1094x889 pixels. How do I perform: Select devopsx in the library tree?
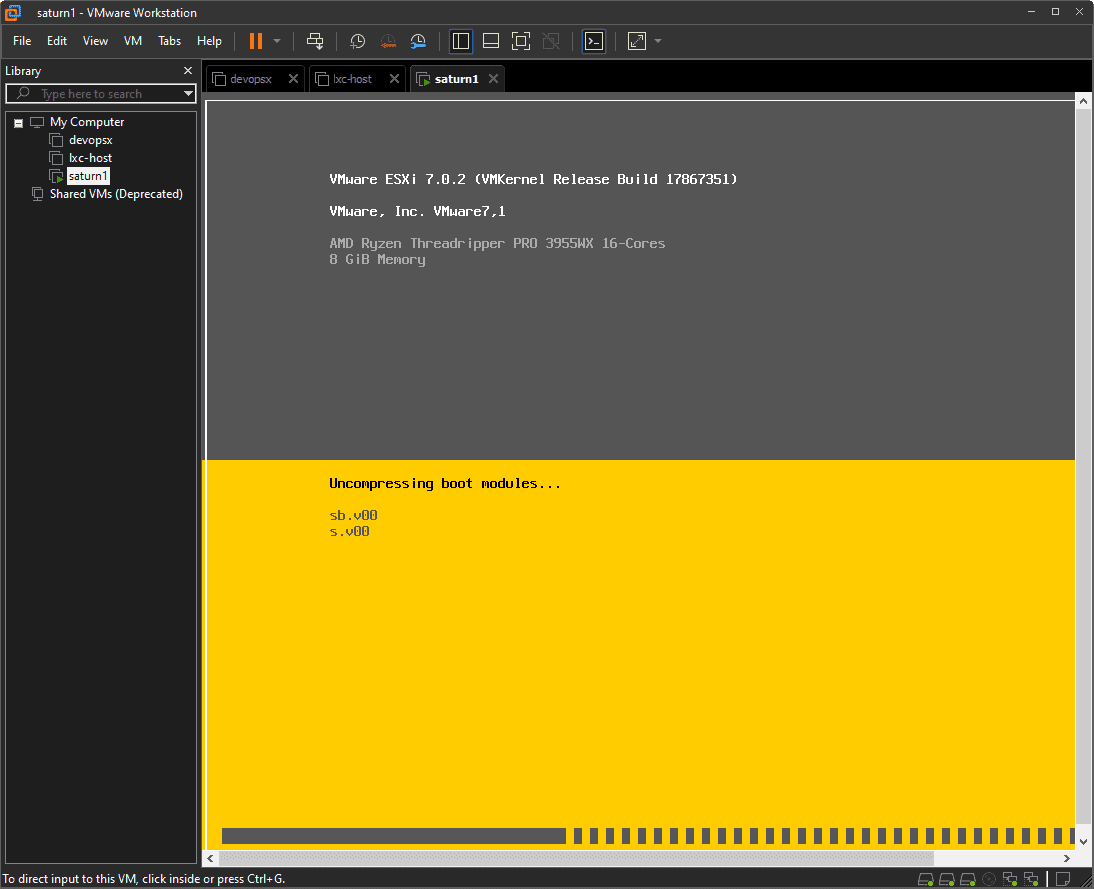click(90, 140)
